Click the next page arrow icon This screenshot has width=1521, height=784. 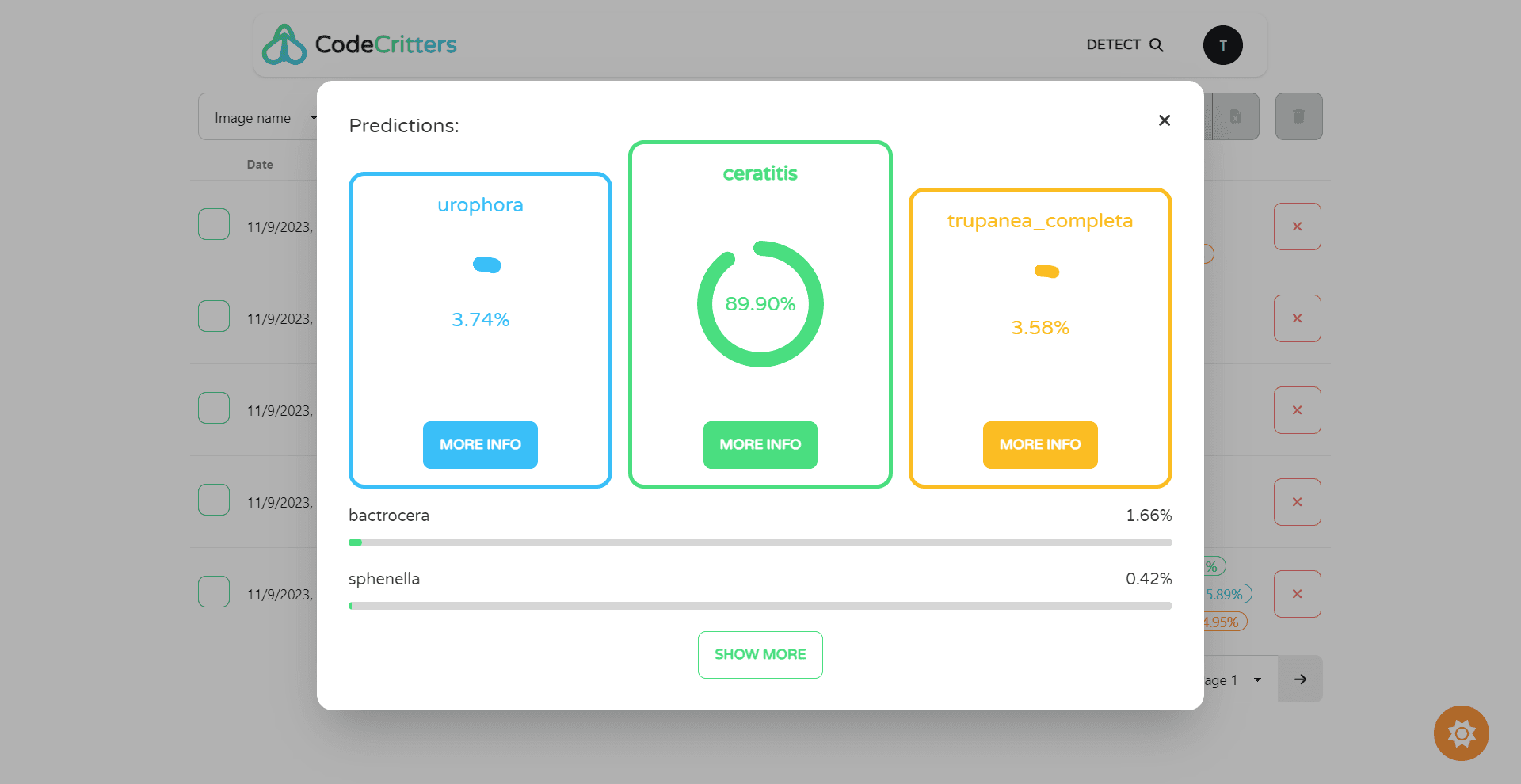point(1300,679)
